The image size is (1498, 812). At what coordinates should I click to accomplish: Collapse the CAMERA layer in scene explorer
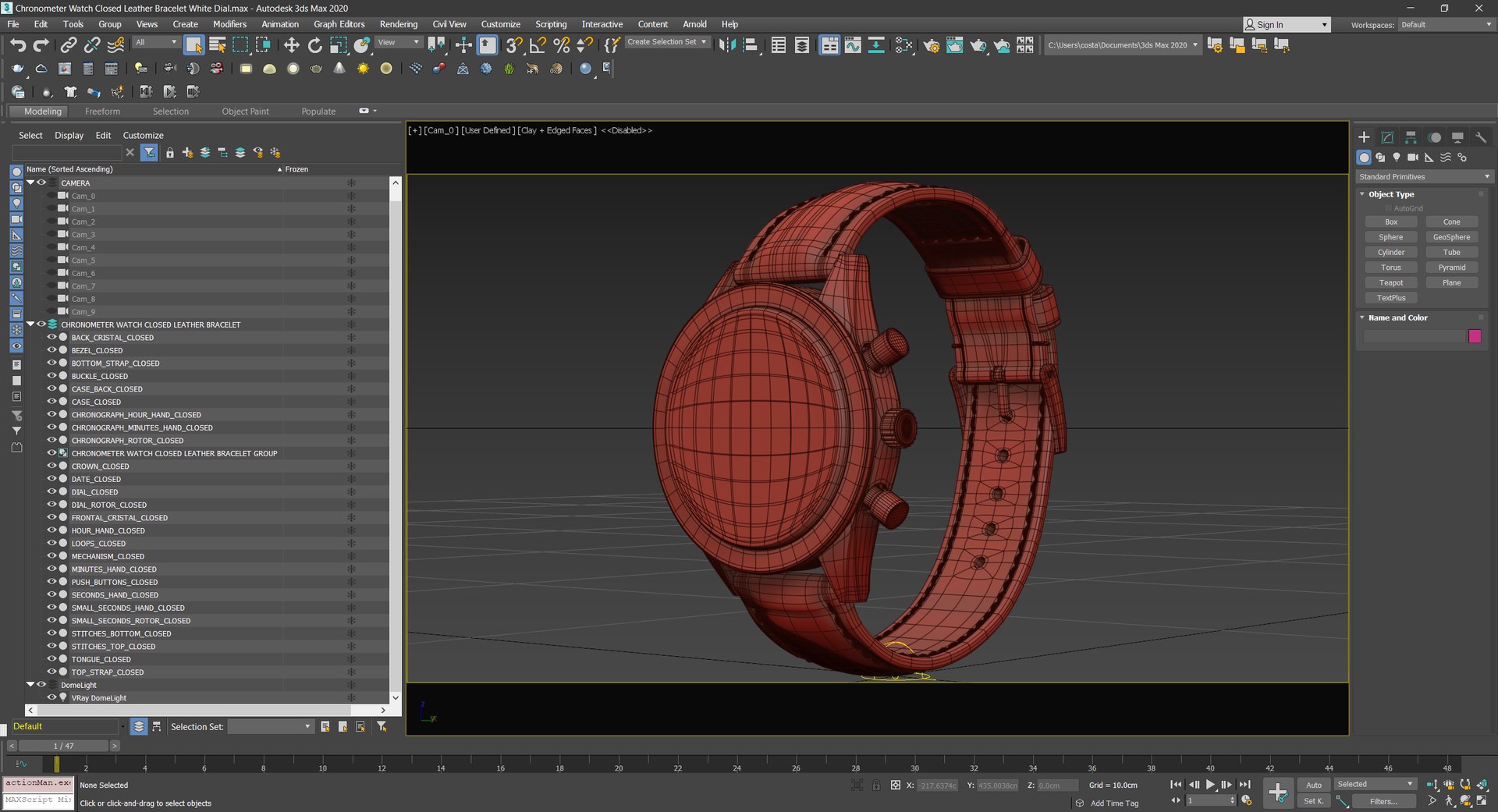30,183
